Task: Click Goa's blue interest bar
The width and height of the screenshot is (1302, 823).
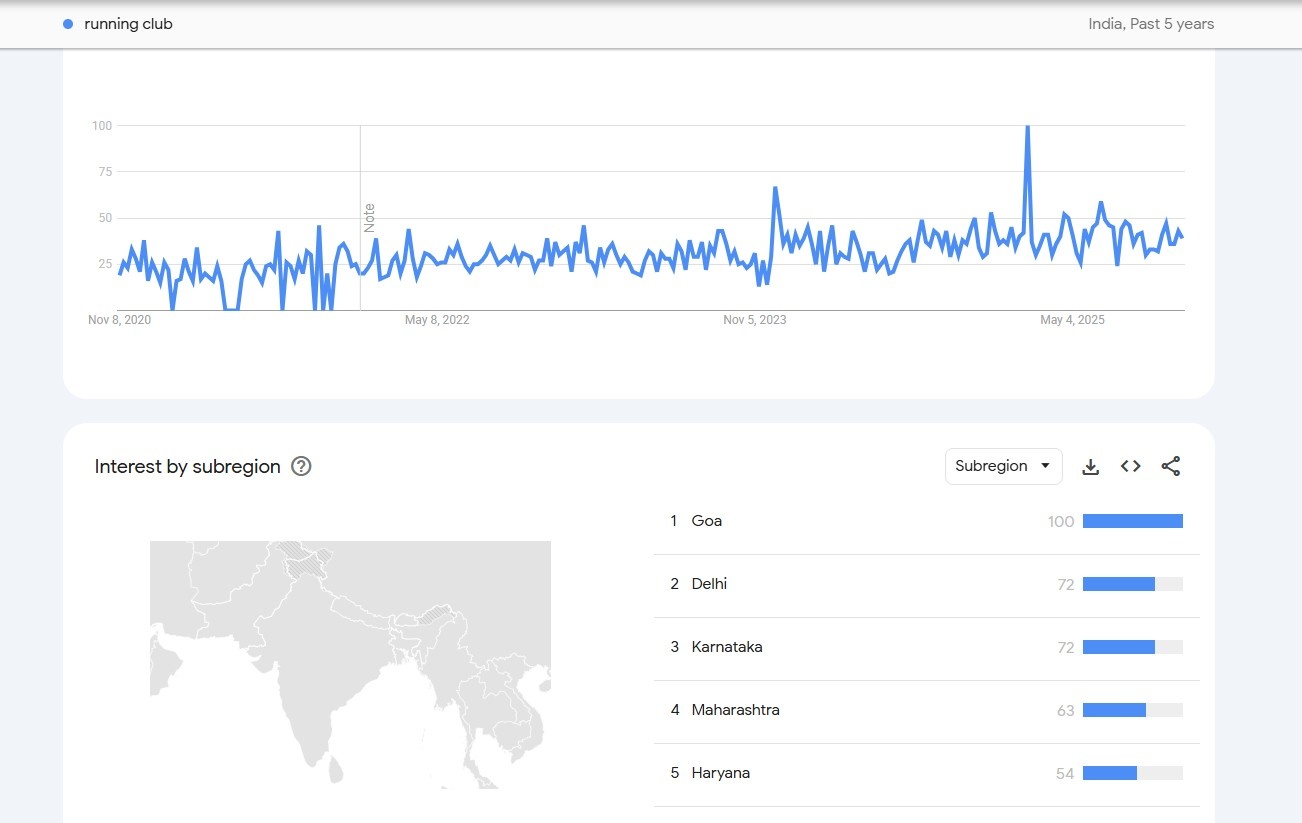Action: [1132, 521]
